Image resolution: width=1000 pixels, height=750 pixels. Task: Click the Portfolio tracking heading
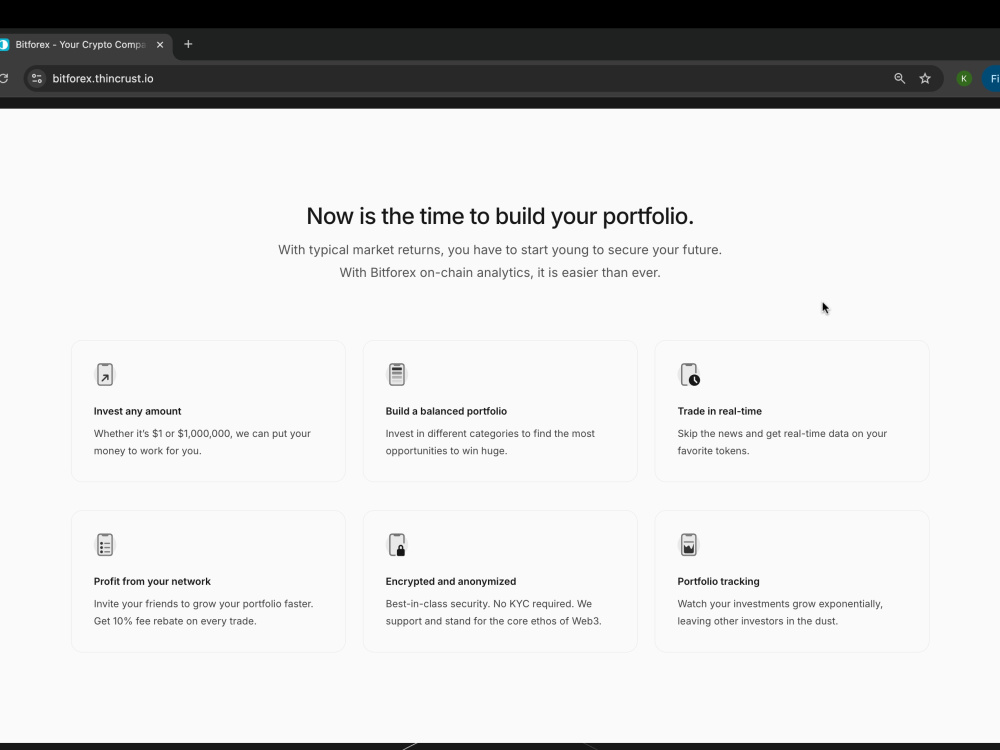point(718,582)
